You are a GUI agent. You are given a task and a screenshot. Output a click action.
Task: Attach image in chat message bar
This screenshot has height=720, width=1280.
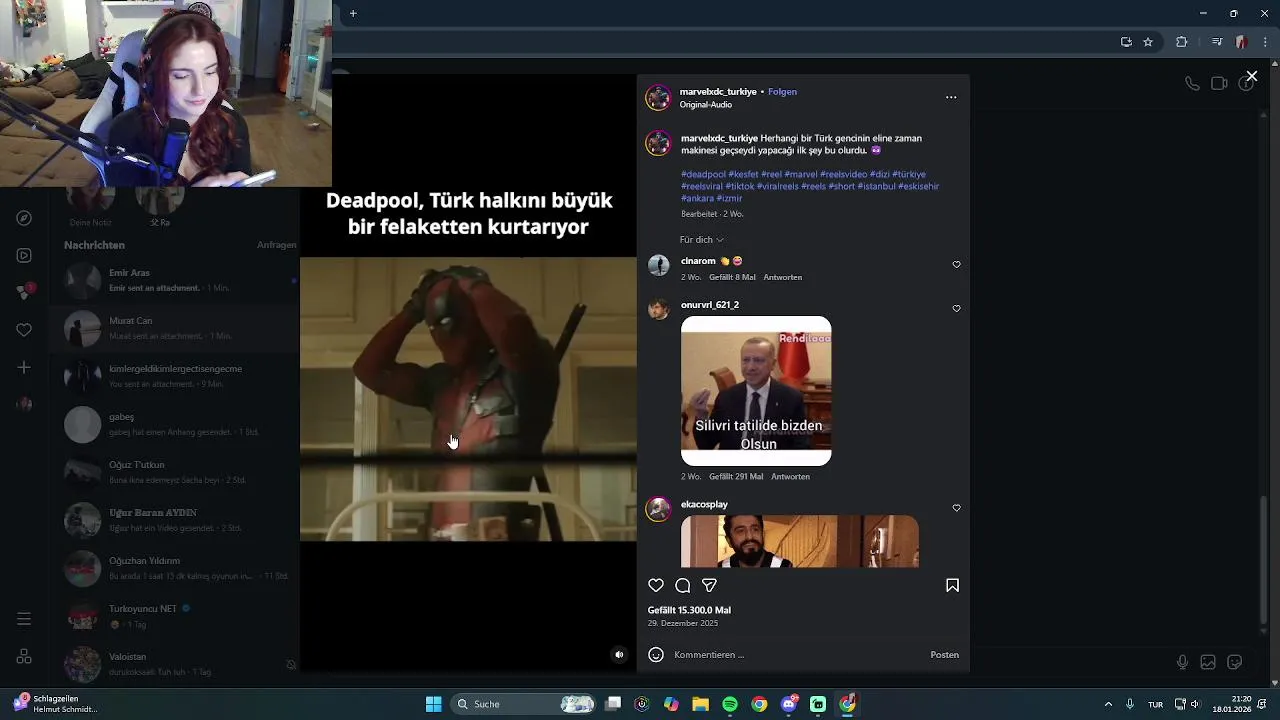1208,662
